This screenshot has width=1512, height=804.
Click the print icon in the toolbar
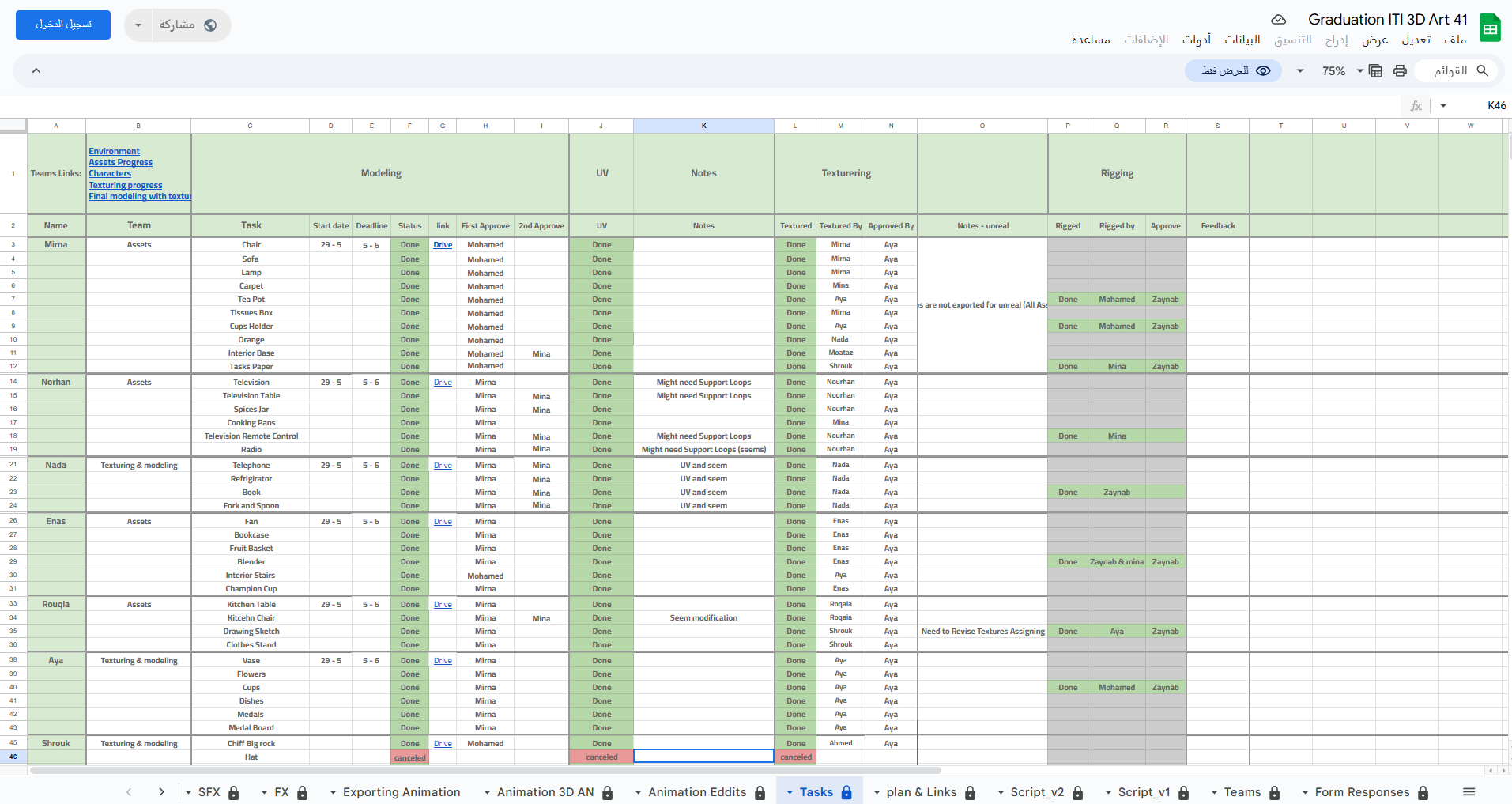coord(1400,71)
